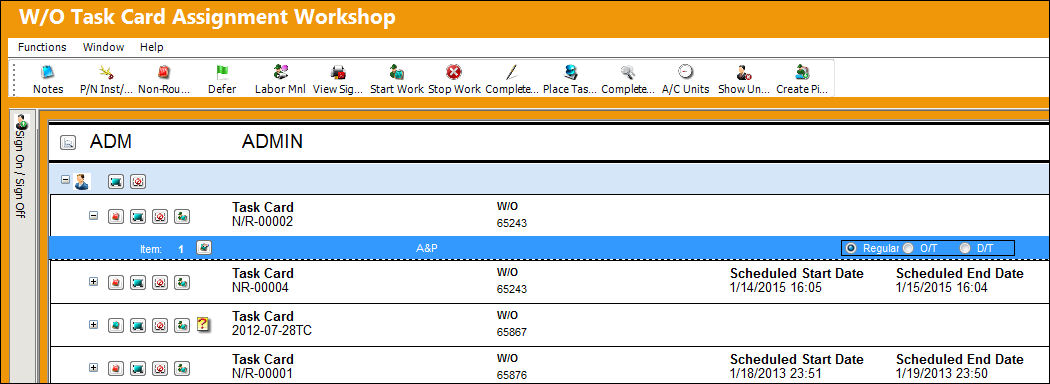Click the employee person icon

pos(82,181)
